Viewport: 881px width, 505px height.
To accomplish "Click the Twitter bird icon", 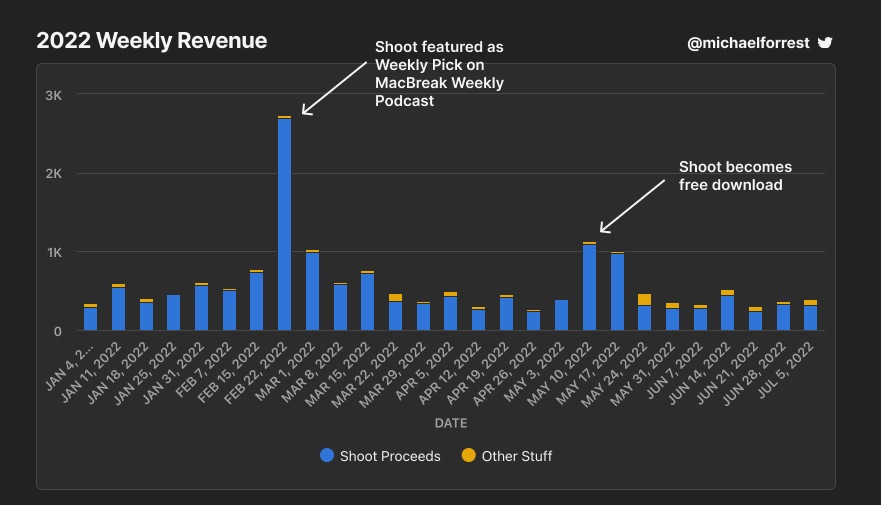I will 824,43.
